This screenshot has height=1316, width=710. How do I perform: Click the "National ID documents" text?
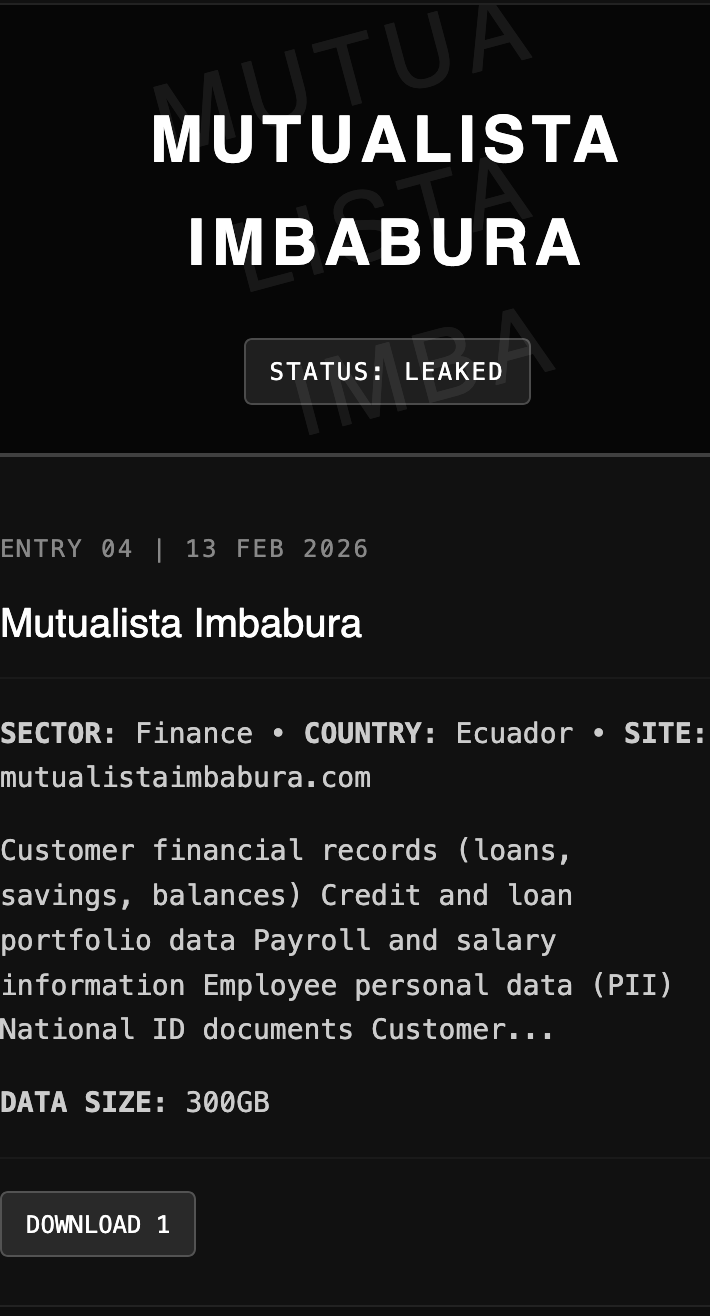[176, 1029]
